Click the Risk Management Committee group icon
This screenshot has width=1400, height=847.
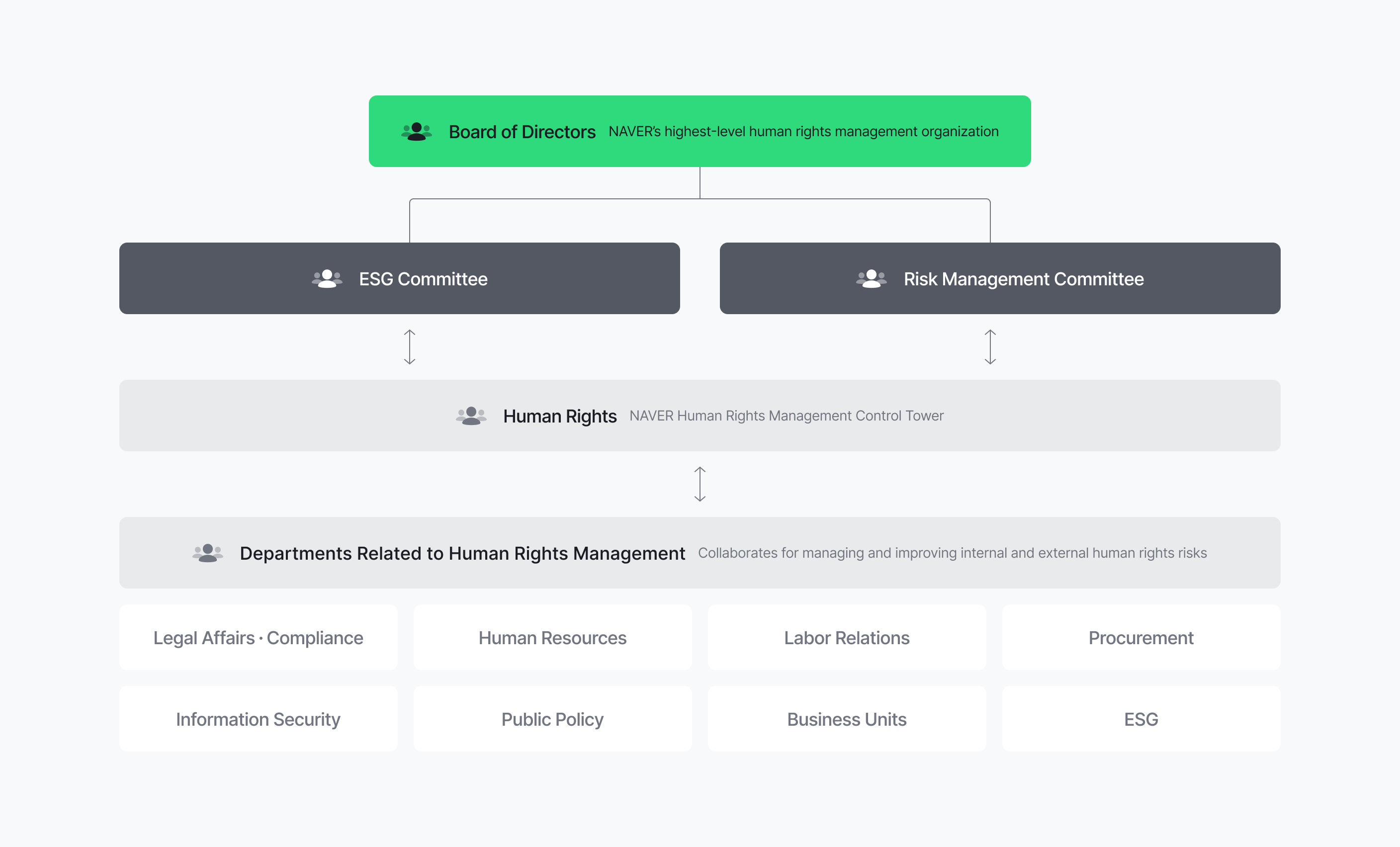pos(871,279)
